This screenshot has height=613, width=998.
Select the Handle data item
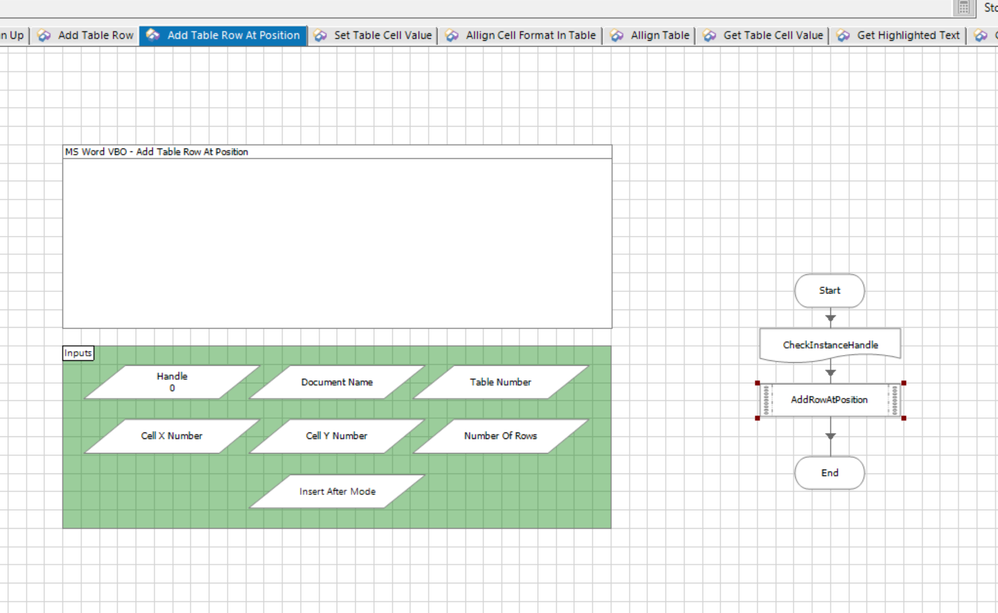pyautogui.click(x=172, y=382)
